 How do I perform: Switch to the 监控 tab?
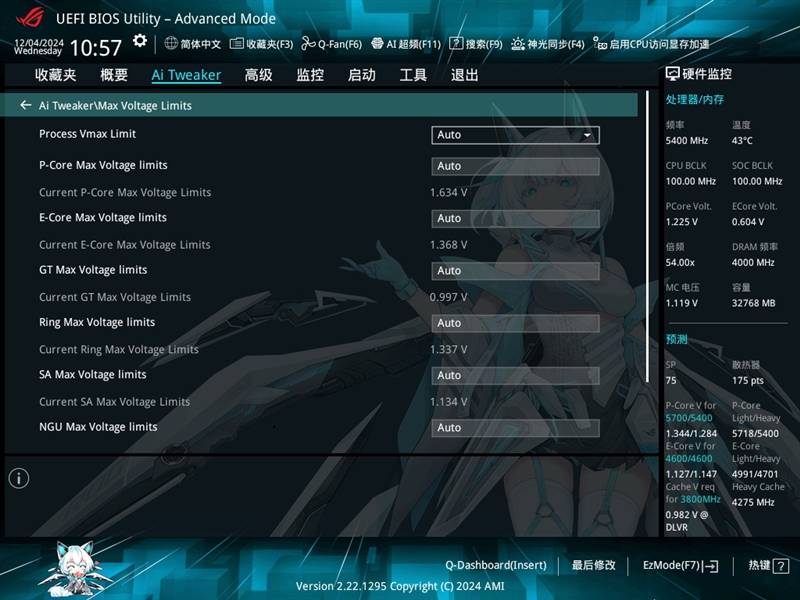tap(310, 75)
